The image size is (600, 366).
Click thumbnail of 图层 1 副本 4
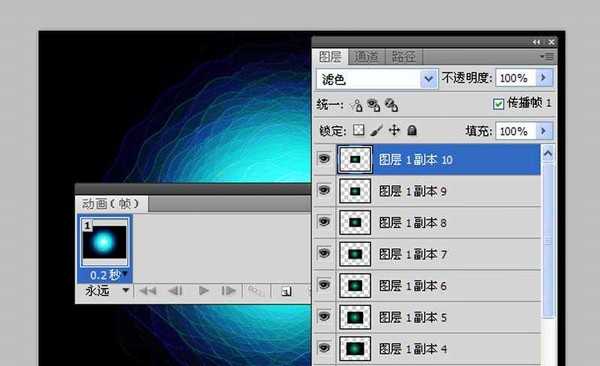click(x=355, y=349)
